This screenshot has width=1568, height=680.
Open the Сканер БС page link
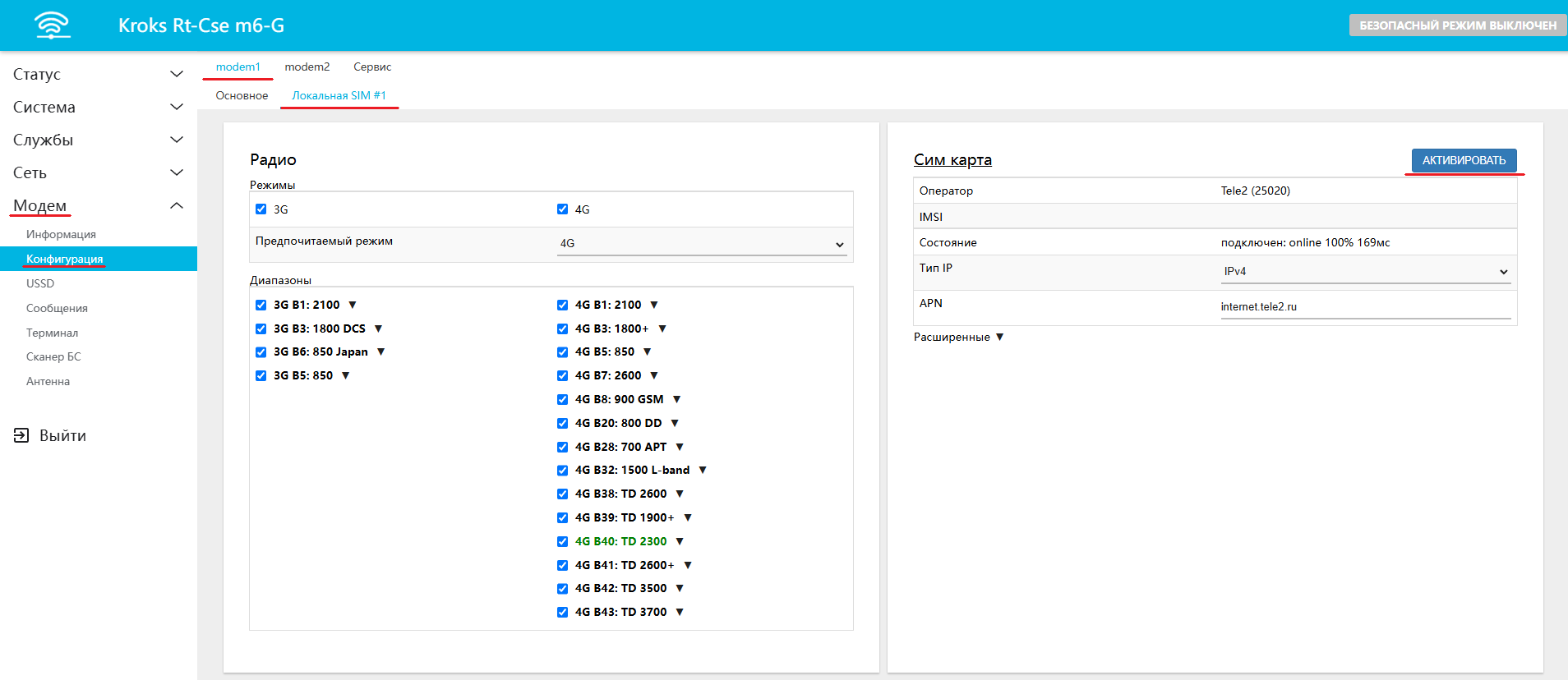[x=53, y=356]
